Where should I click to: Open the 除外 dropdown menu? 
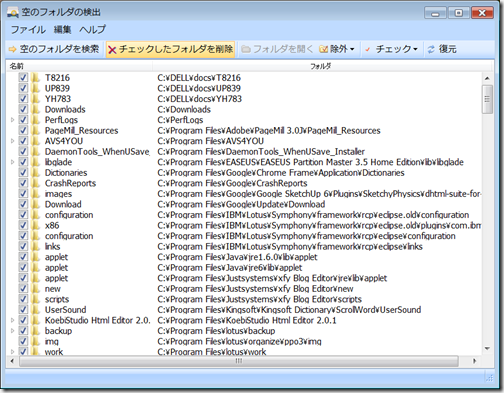(337, 49)
